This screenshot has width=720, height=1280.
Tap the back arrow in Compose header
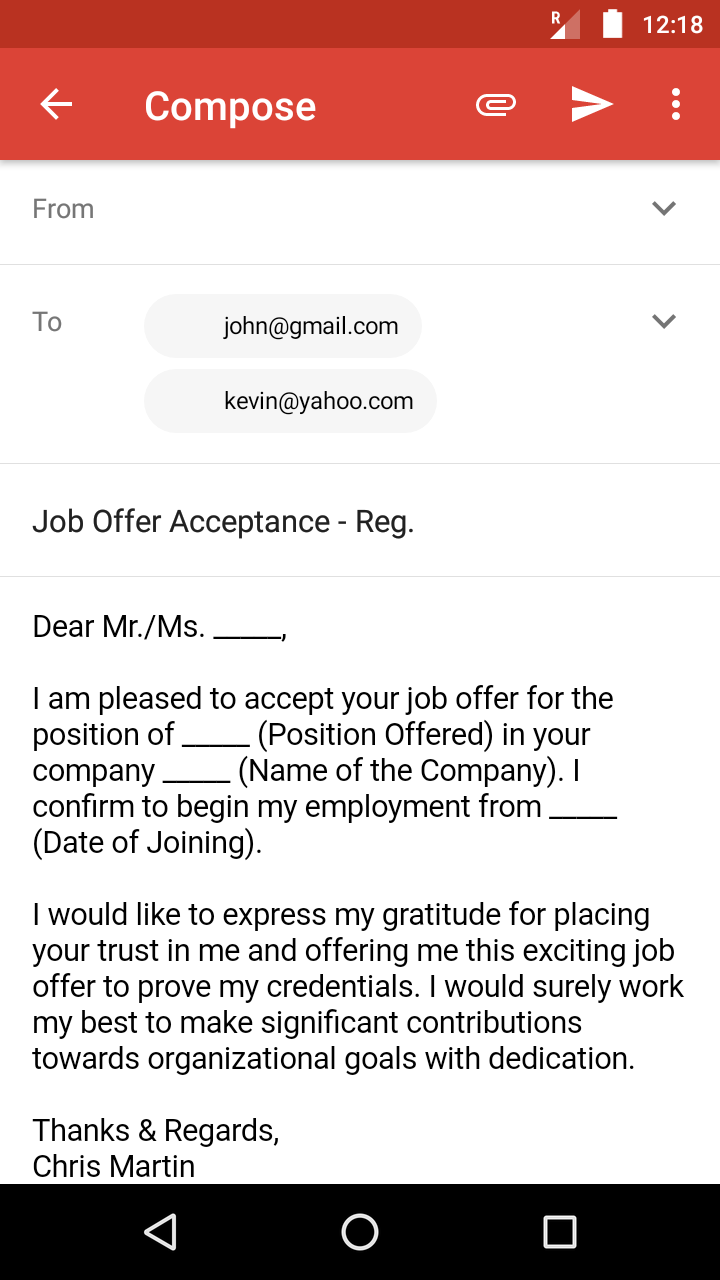(x=56, y=105)
